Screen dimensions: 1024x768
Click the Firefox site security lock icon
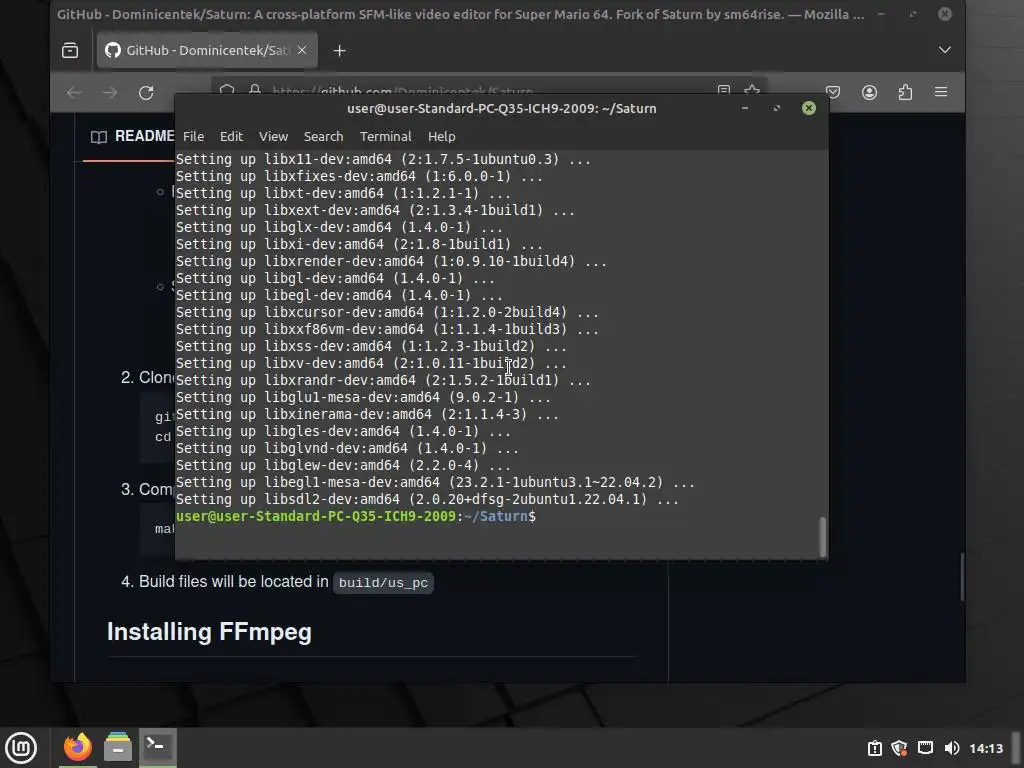pyautogui.click(x=255, y=90)
